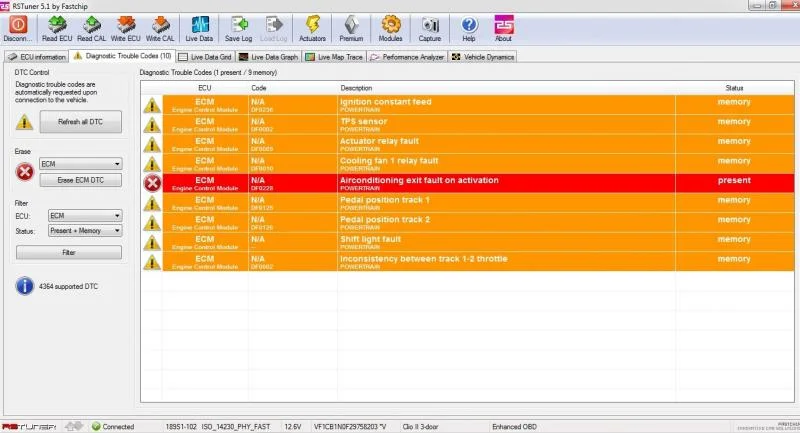The image size is (800, 433).
Task: Click the Refresh all DTC button
Action: coord(81,122)
